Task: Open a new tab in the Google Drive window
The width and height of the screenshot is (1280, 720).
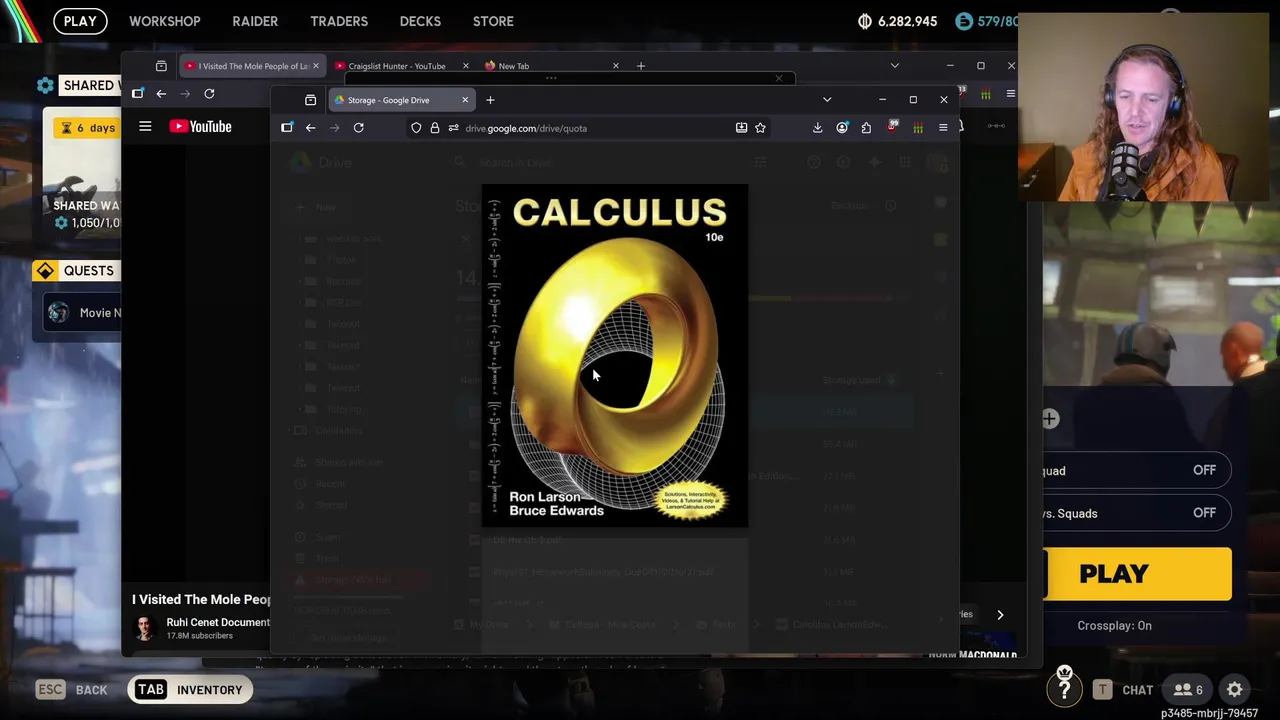Action: (x=490, y=100)
